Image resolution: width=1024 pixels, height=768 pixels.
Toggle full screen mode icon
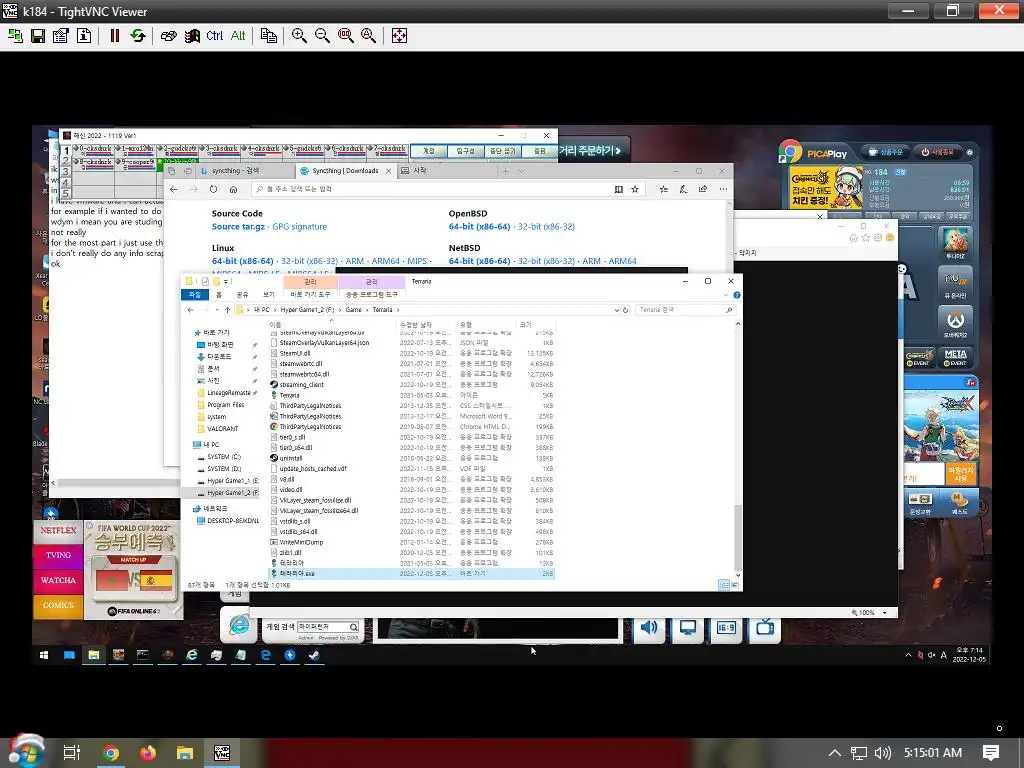pos(399,36)
